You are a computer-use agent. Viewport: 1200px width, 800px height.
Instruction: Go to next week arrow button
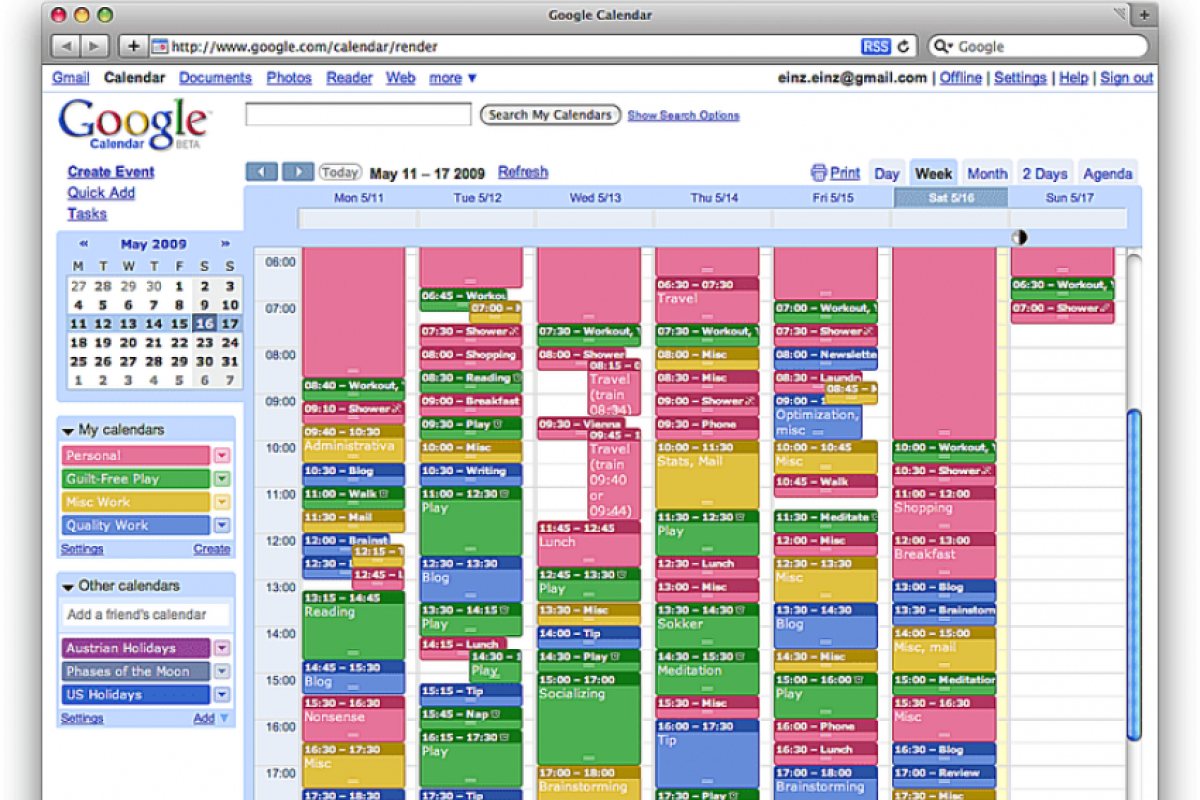(x=297, y=172)
